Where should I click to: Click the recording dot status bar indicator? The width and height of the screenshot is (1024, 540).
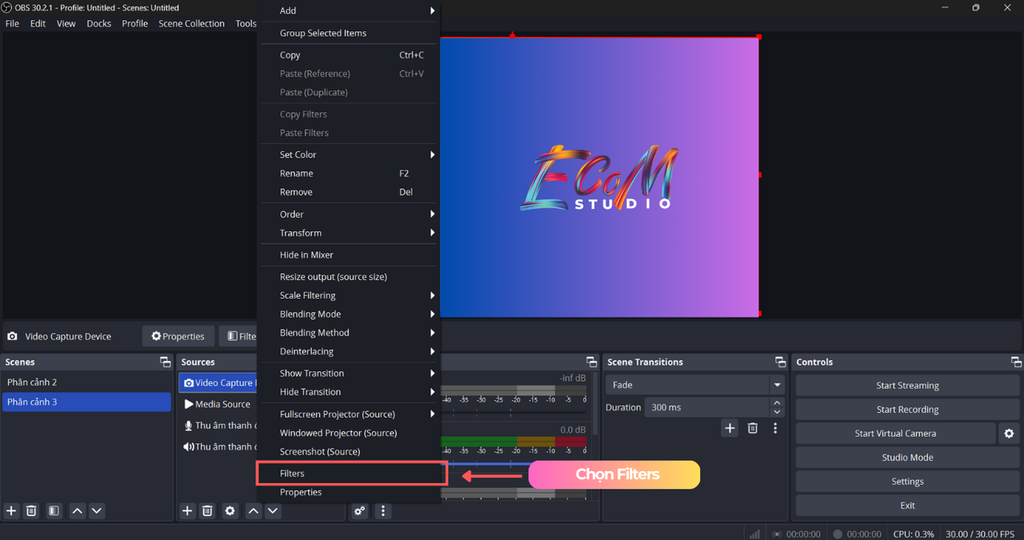(838, 534)
